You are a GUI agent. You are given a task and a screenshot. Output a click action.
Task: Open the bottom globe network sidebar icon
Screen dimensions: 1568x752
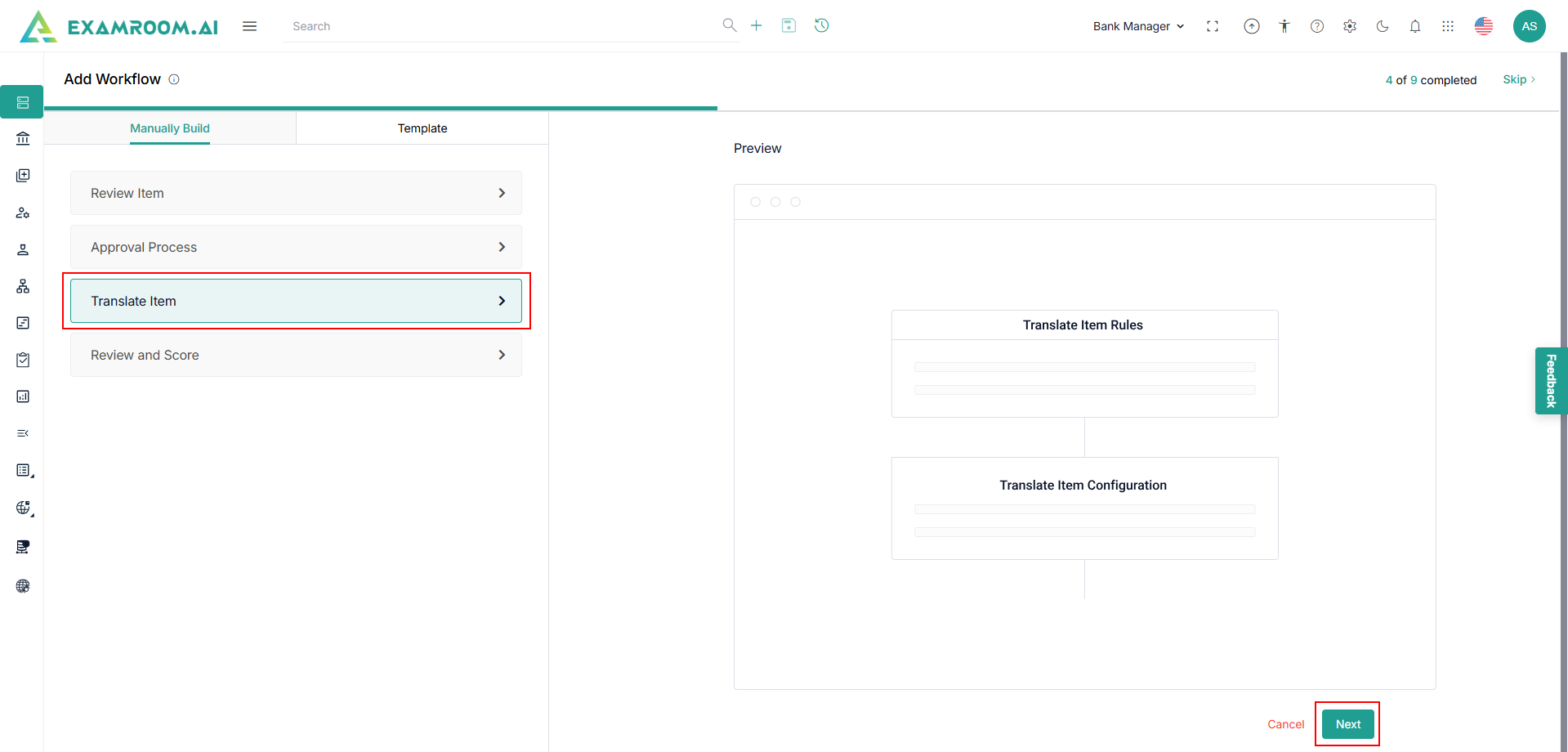23,586
